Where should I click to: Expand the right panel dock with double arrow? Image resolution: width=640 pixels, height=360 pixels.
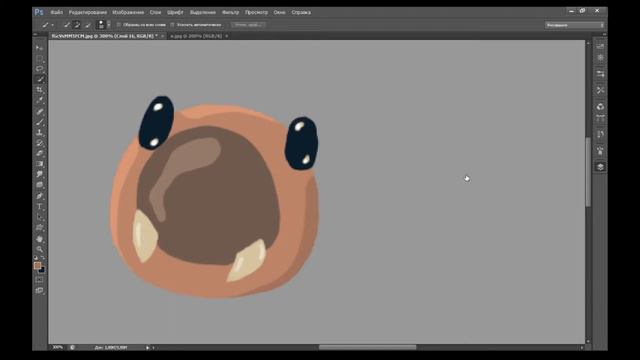click(x=604, y=35)
